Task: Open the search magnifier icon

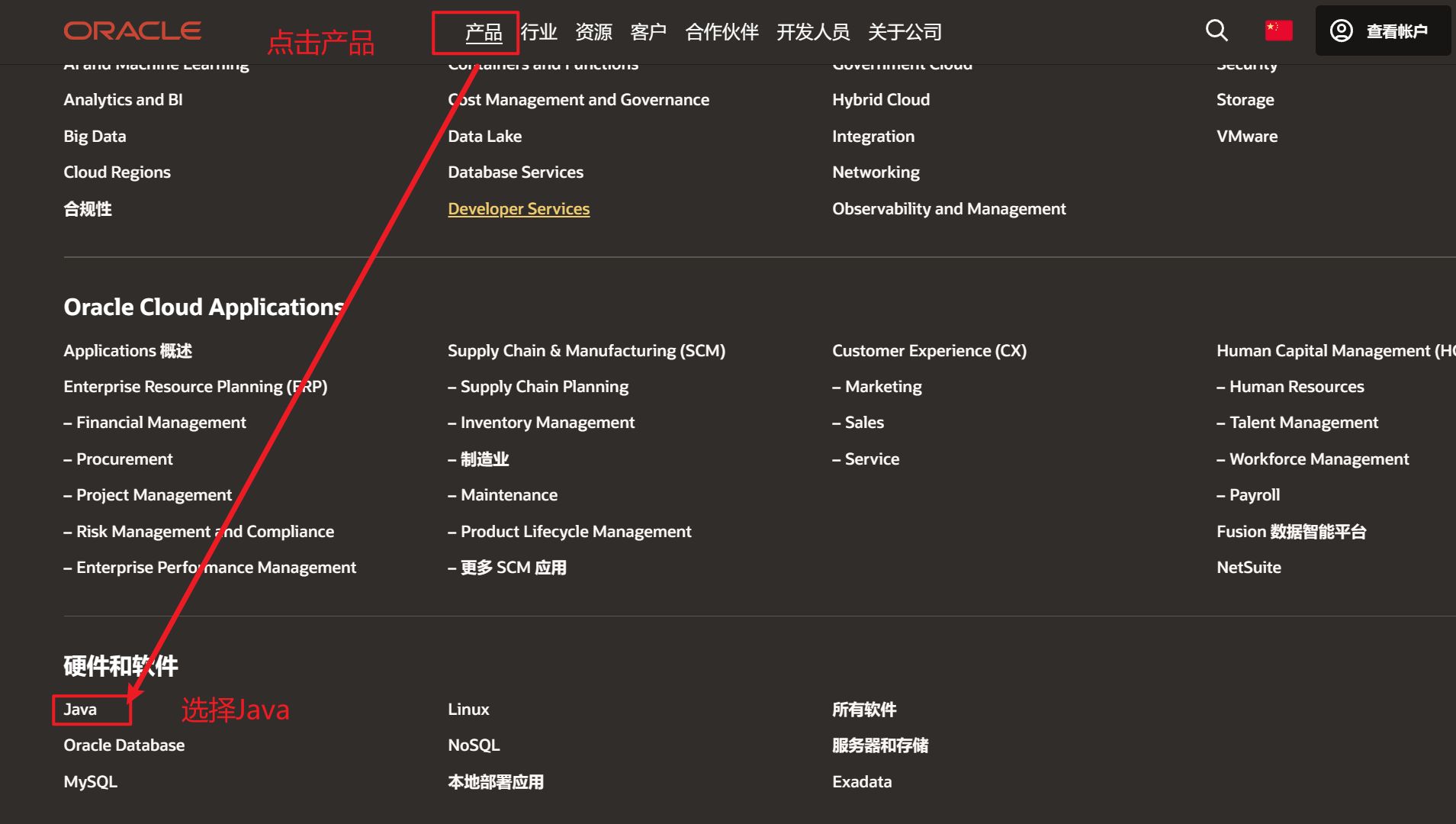Action: 1217,31
